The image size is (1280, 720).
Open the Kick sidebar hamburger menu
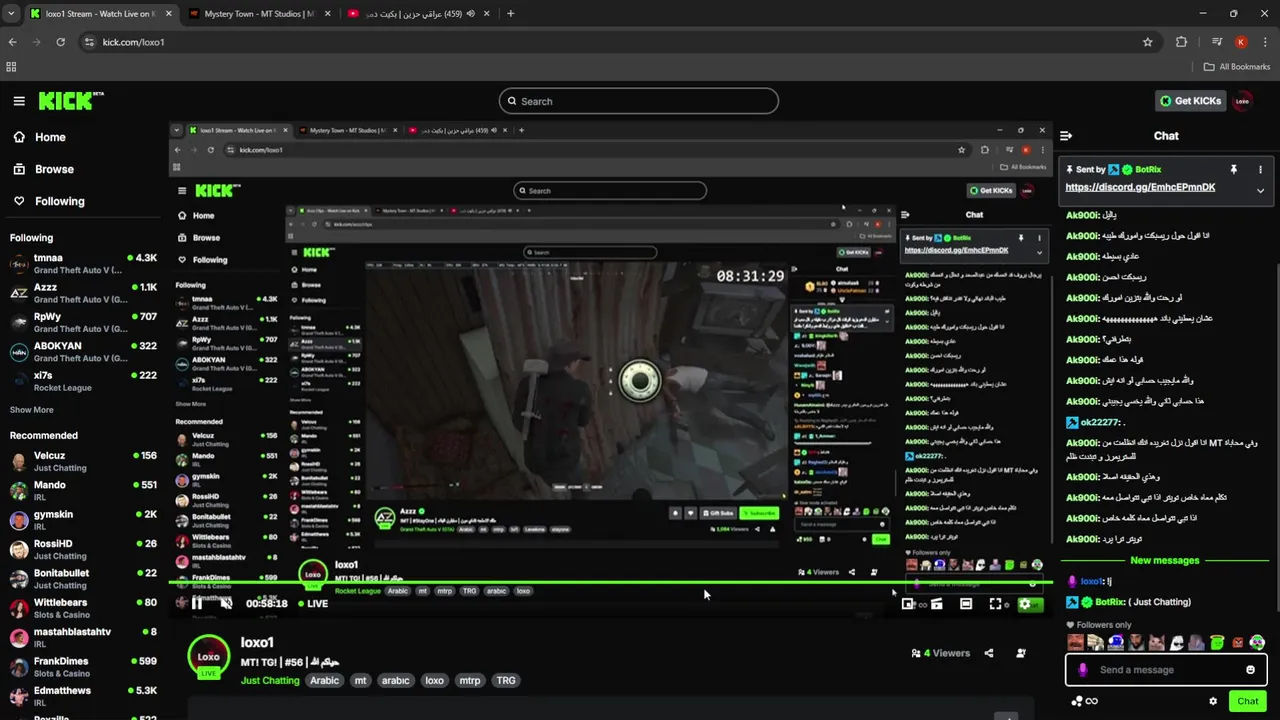[19, 101]
